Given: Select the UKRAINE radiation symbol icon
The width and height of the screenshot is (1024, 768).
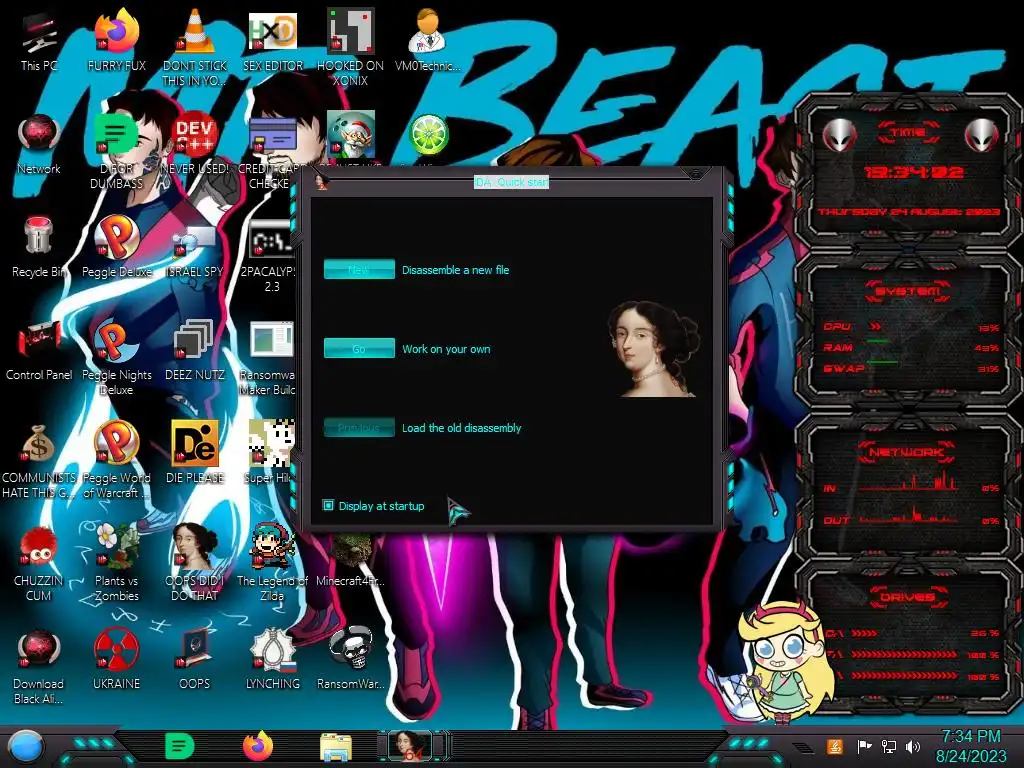Looking at the screenshot, I should coord(117,660).
